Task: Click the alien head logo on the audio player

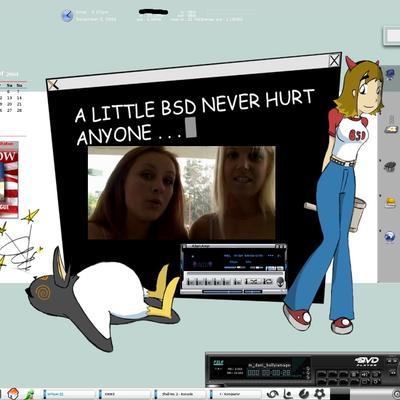Action: pyautogui.click(x=280, y=282)
